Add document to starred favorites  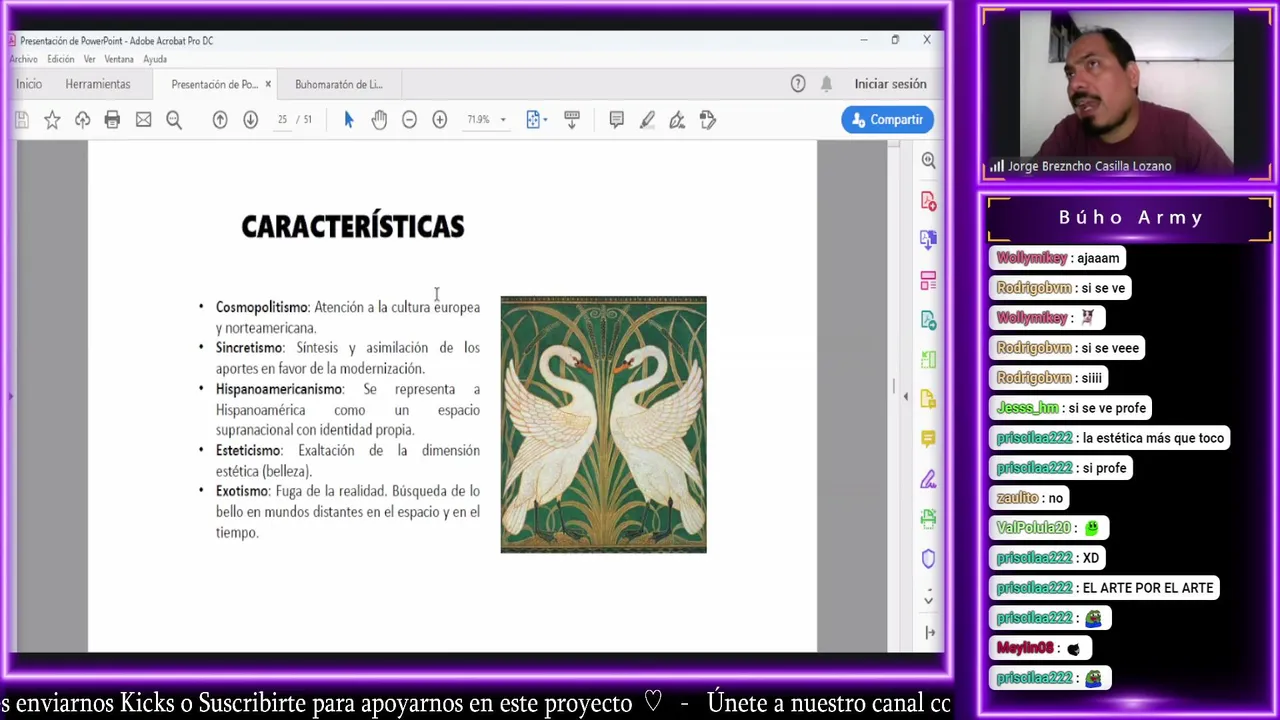pyautogui.click(x=52, y=120)
